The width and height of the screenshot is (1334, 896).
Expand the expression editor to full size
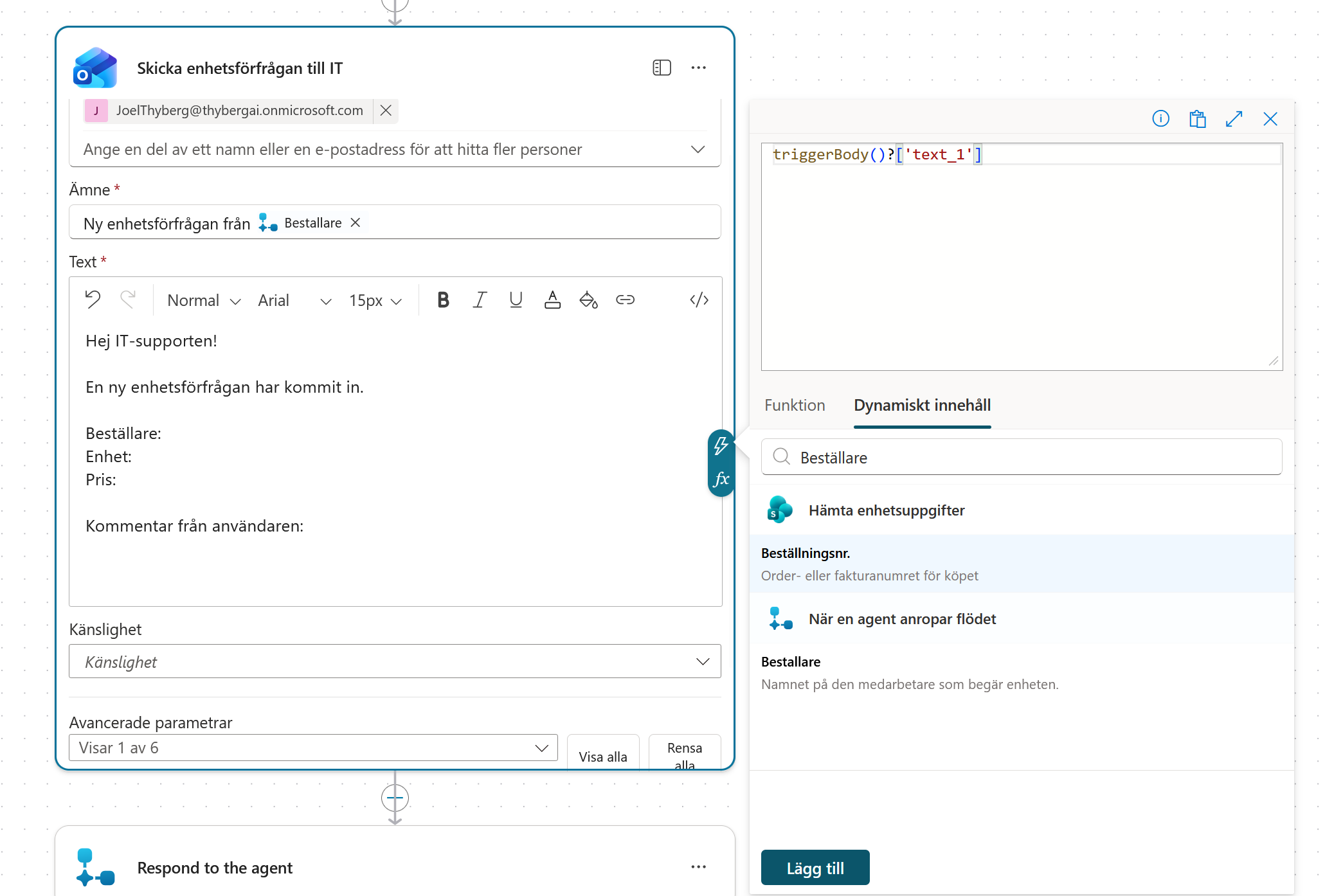(x=1234, y=118)
